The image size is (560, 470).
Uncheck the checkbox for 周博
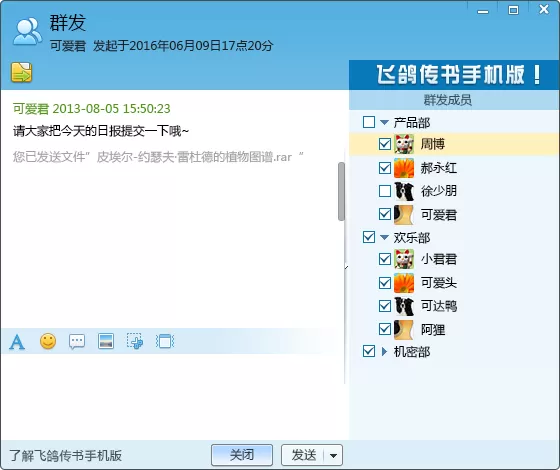[x=385, y=144]
